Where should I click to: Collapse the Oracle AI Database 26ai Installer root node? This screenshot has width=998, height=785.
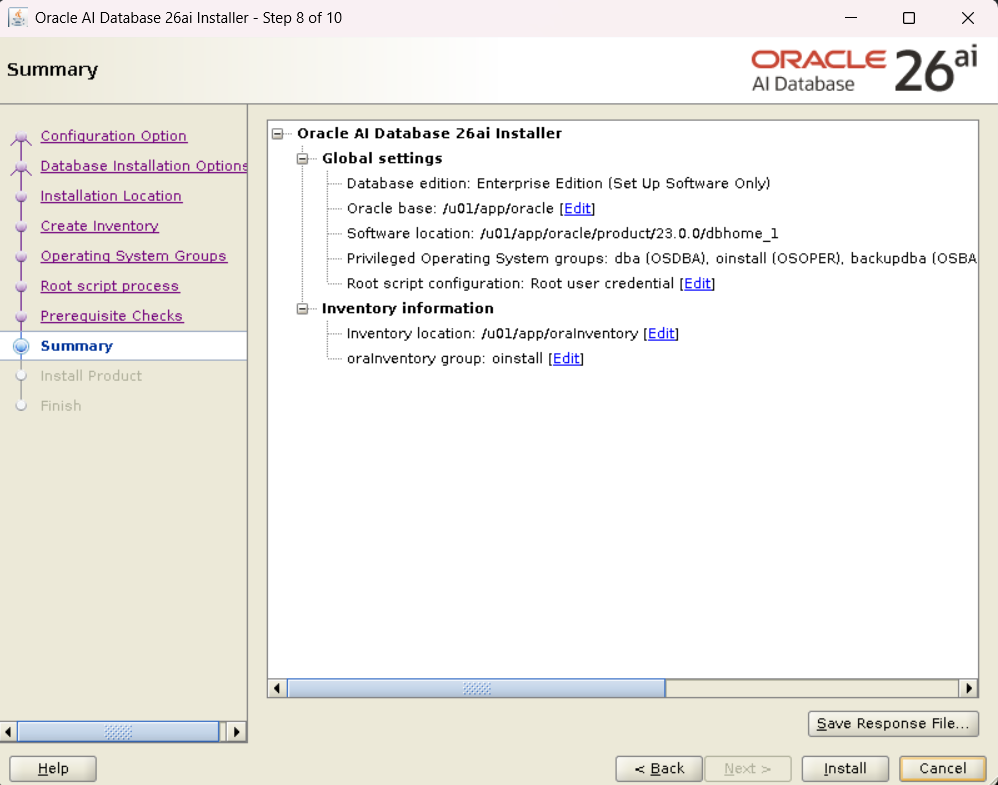[277, 133]
